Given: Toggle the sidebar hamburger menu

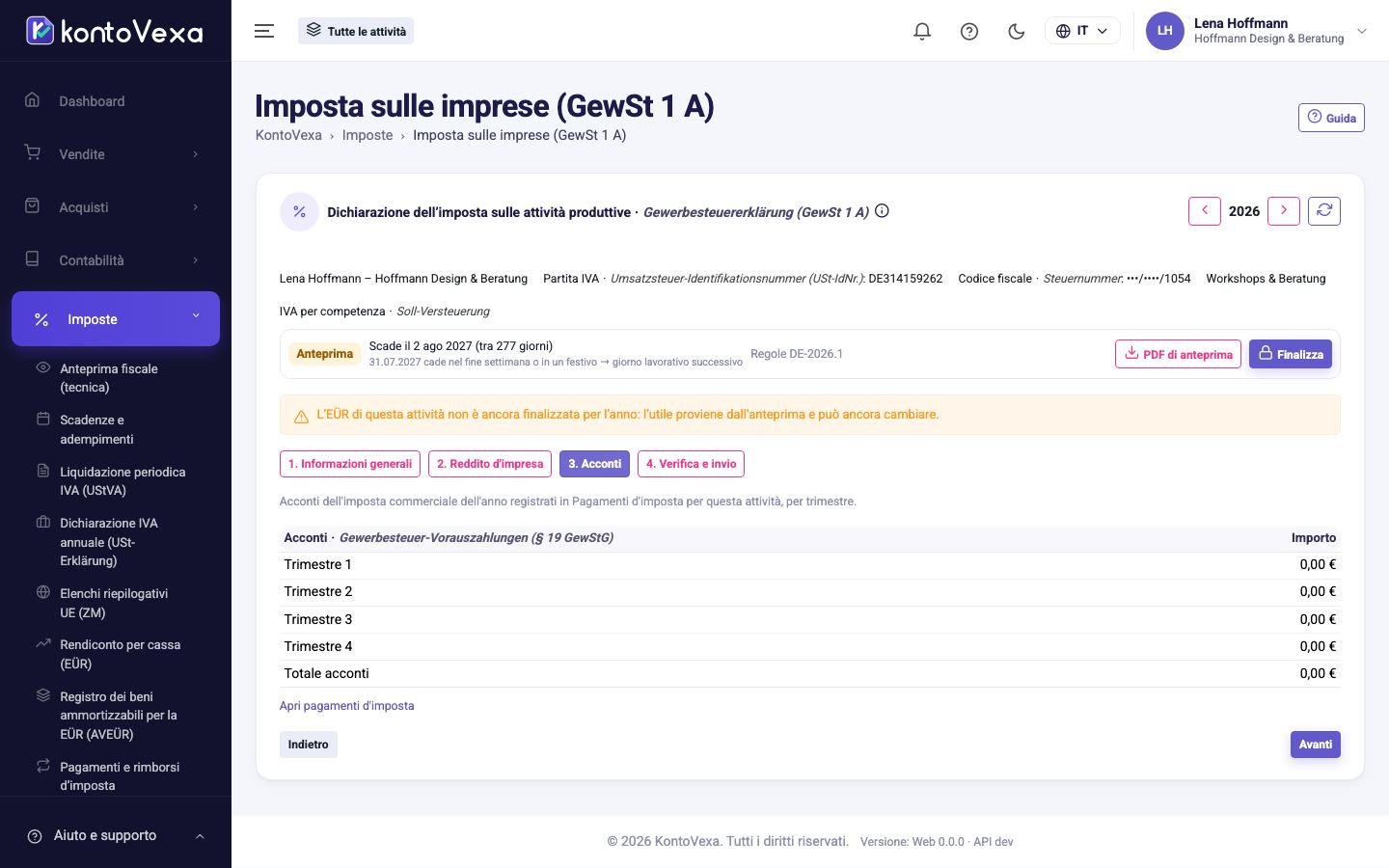Looking at the screenshot, I should point(264,31).
